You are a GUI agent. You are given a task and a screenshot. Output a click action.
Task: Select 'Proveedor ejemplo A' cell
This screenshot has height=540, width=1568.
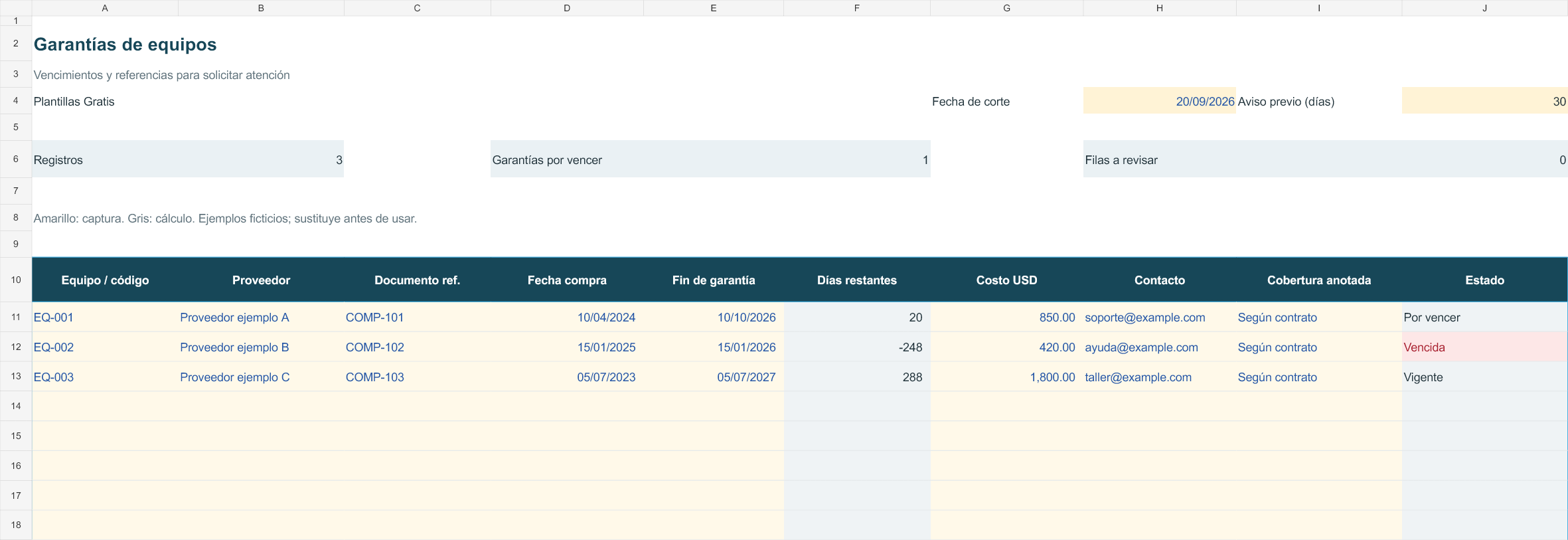[261, 317]
